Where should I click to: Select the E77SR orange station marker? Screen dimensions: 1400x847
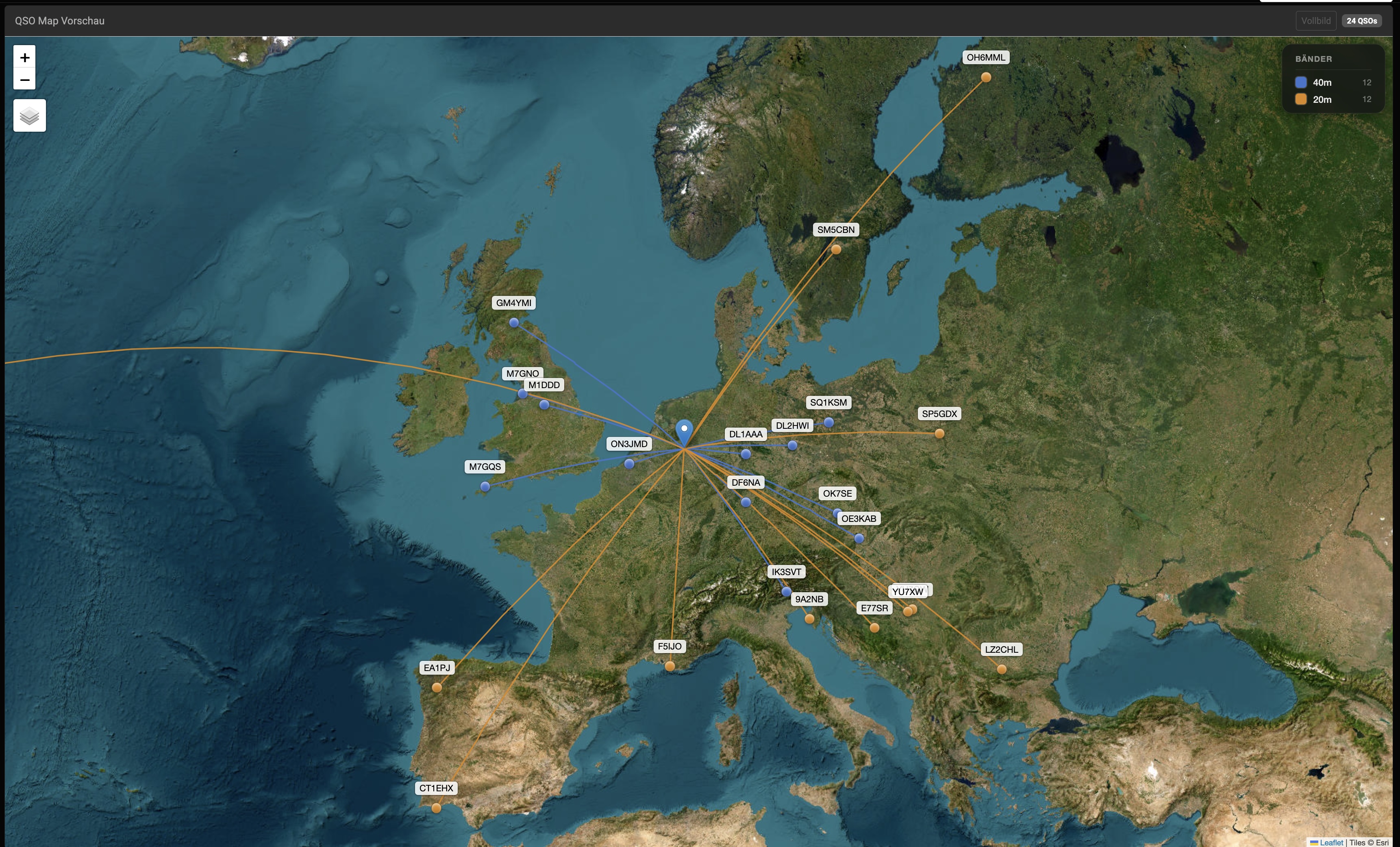tap(874, 628)
